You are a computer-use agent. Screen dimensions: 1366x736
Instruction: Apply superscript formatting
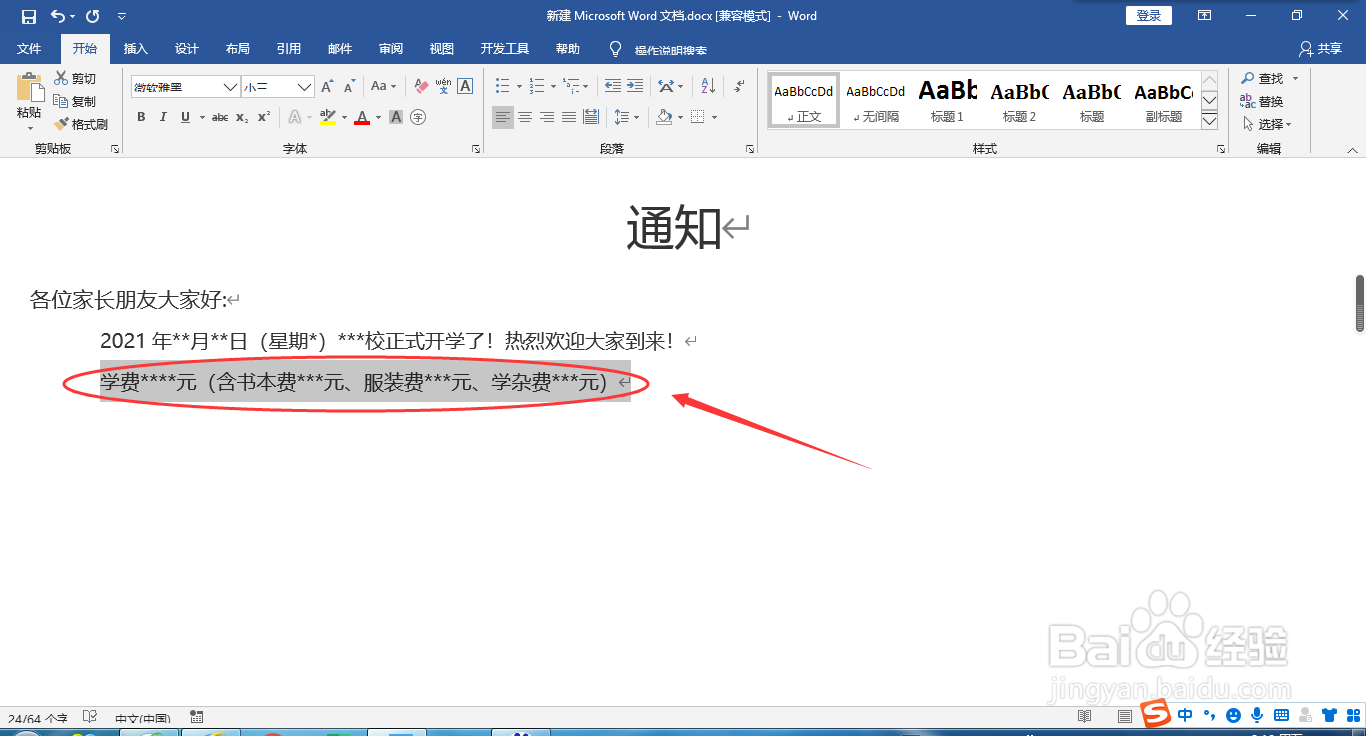(x=263, y=117)
